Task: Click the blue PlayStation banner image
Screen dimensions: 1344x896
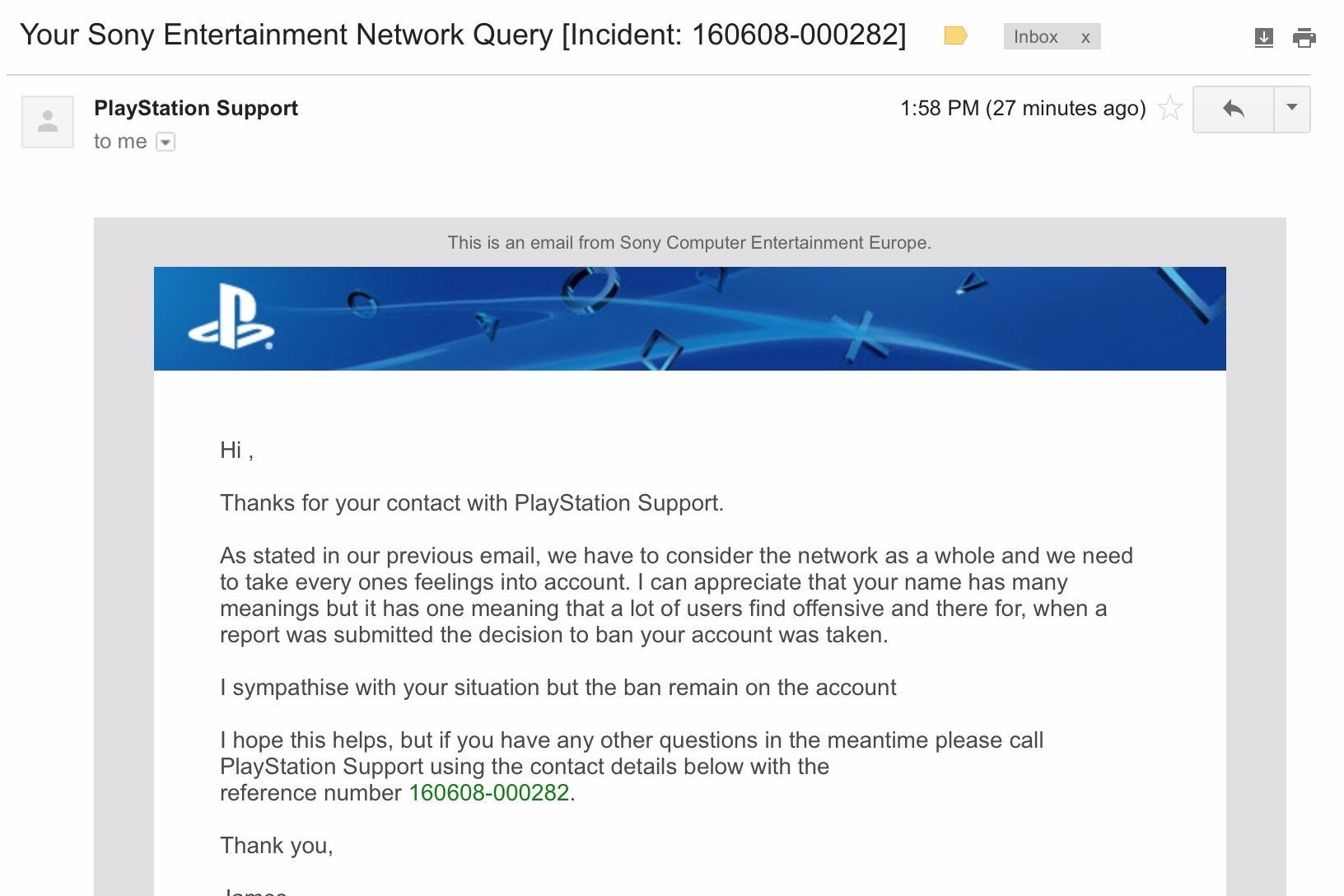Action: point(689,318)
